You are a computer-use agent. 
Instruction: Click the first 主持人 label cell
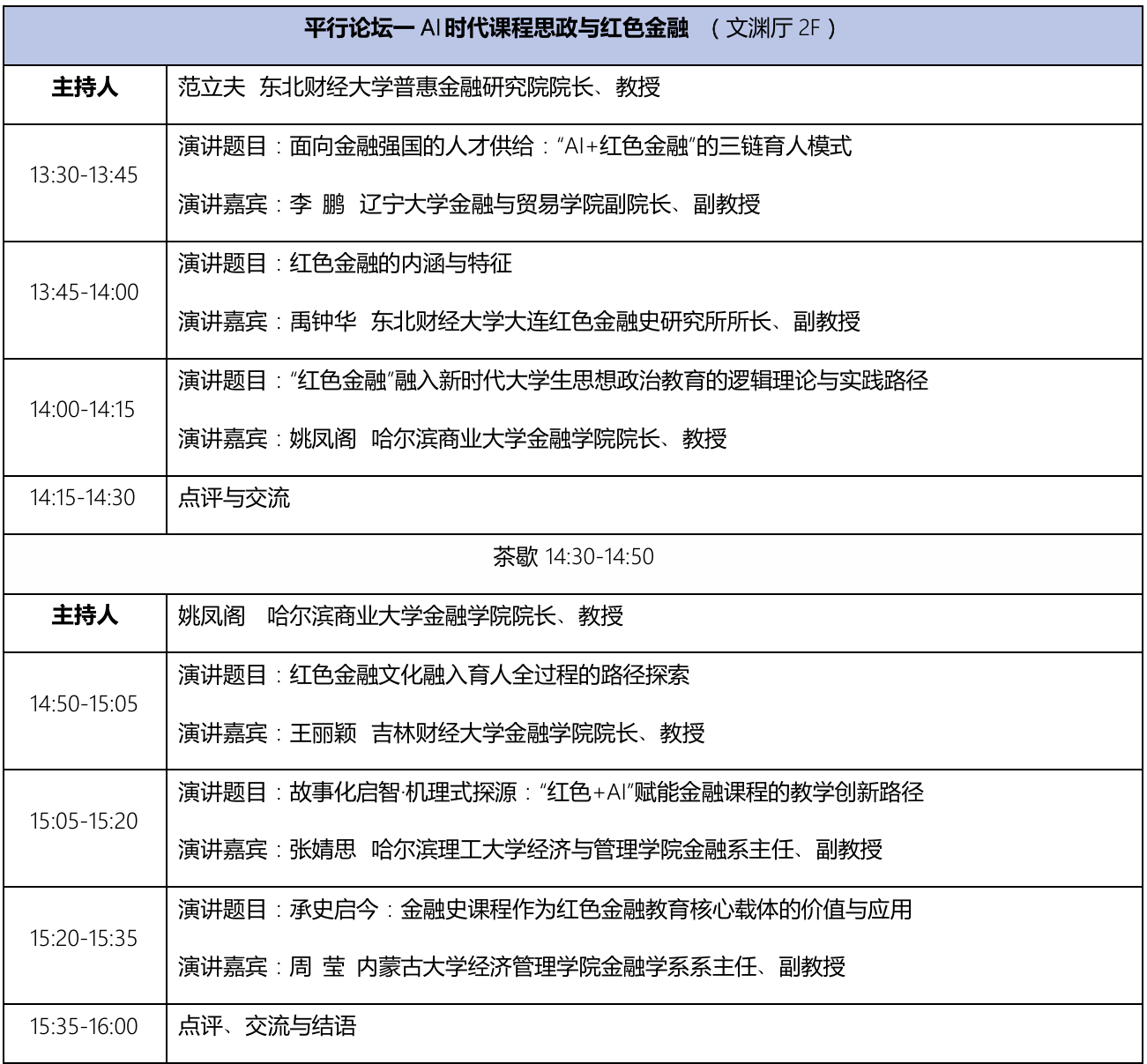point(85,85)
